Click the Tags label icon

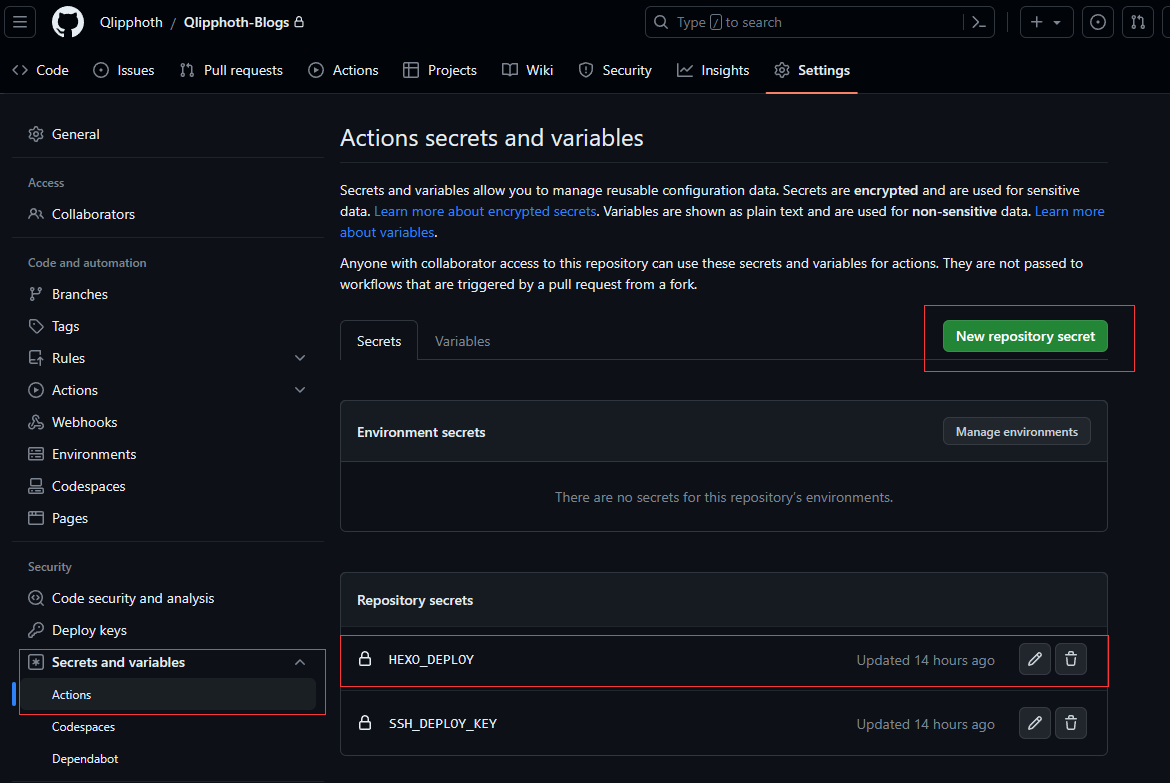[36, 326]
